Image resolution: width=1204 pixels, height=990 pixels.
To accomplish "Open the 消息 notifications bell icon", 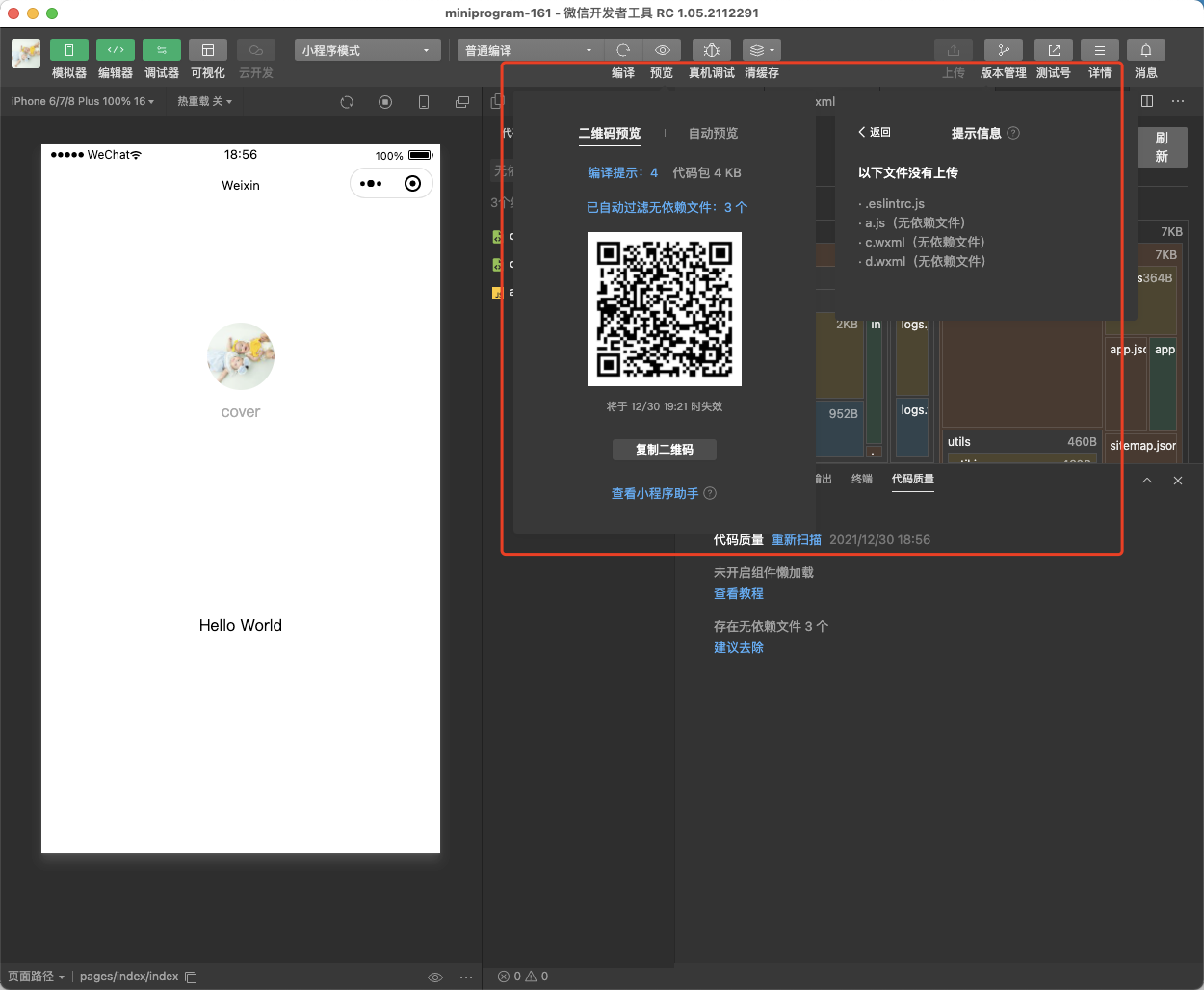I will pos(1146,50).
